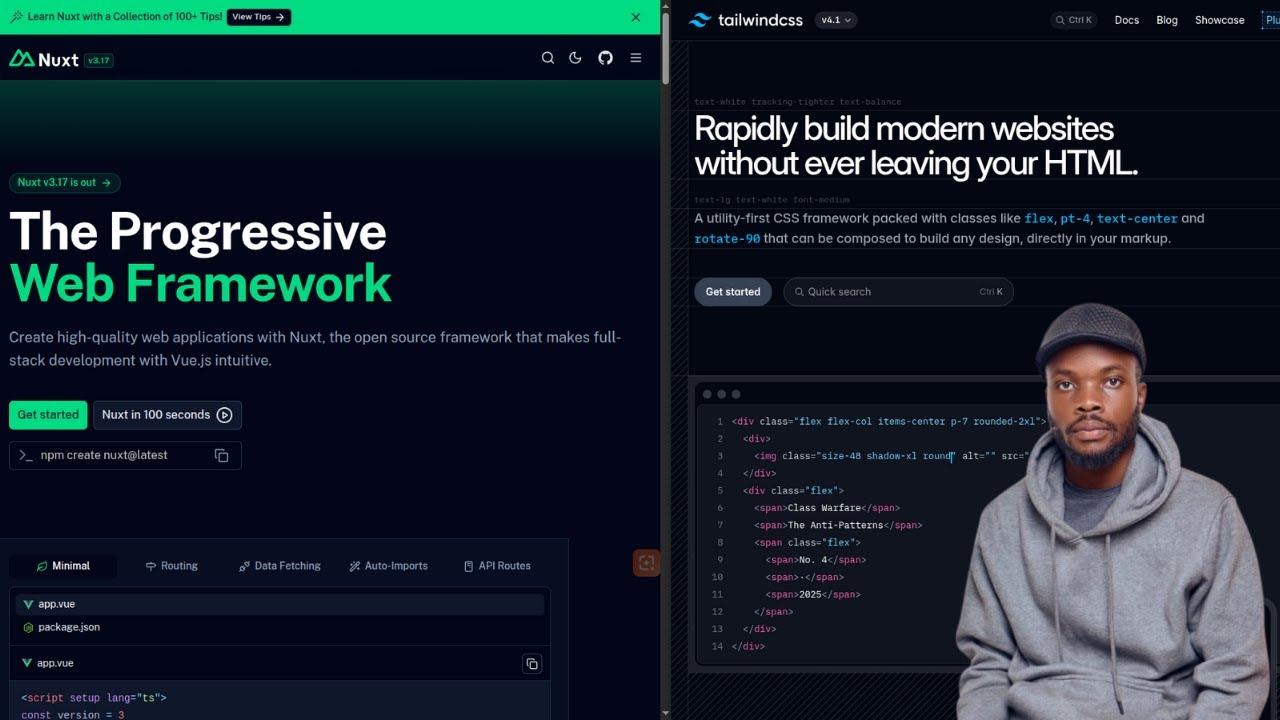Click the Nuxt logo in the header
This screenshot has height=720, width=1280.
44,59
